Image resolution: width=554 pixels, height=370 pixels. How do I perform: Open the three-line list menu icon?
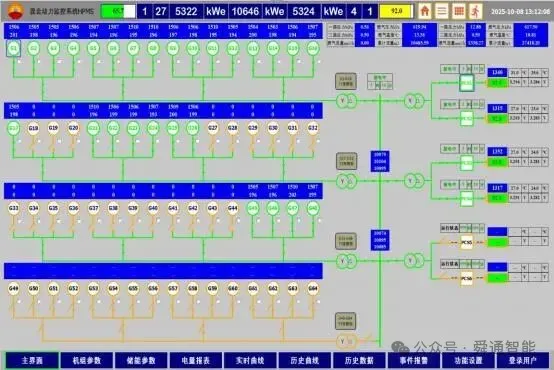coord(442,11)
